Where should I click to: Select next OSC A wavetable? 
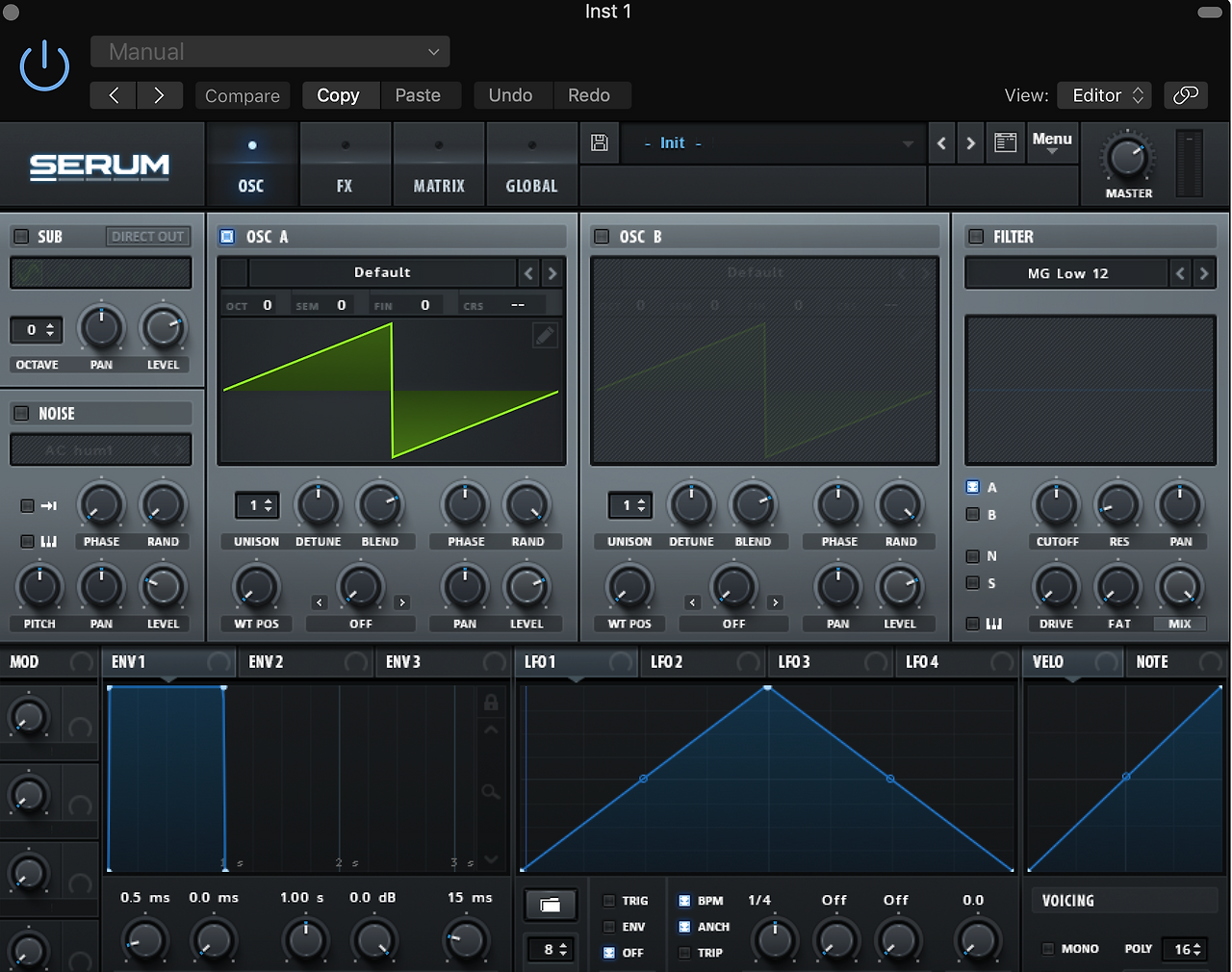(x=552, y=273)
